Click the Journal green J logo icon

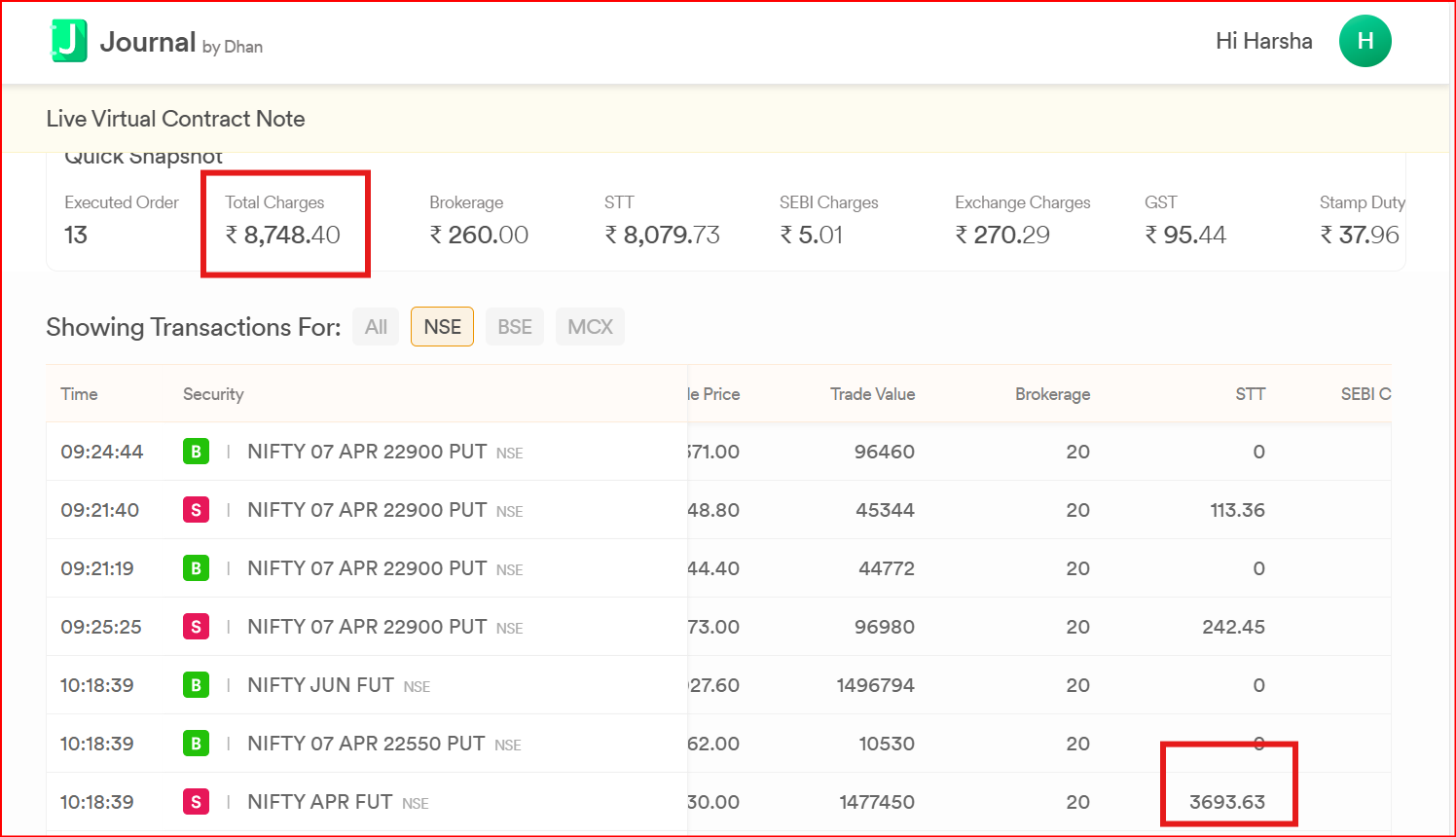coord(69,41)
